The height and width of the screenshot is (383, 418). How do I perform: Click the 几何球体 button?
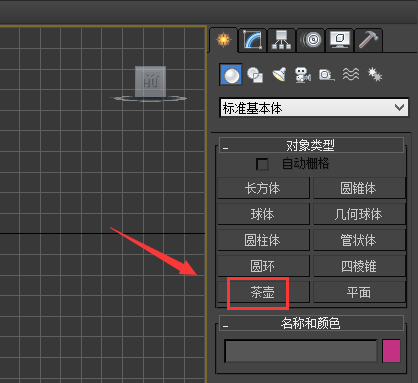click(x=359, y=214)
